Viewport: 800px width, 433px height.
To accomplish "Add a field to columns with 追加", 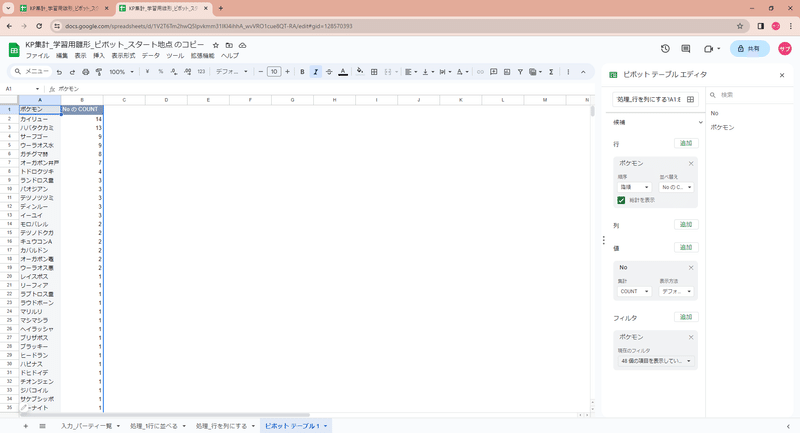I will pos(686,224).
